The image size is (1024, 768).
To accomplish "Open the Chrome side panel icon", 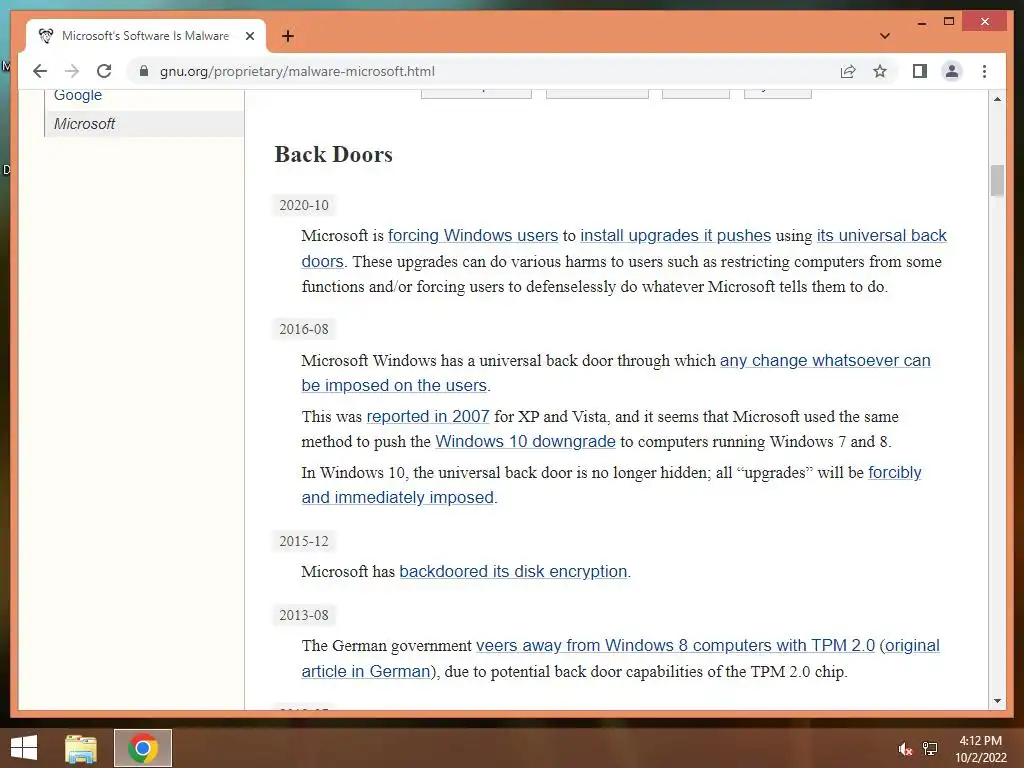I will tap(920, 71).
